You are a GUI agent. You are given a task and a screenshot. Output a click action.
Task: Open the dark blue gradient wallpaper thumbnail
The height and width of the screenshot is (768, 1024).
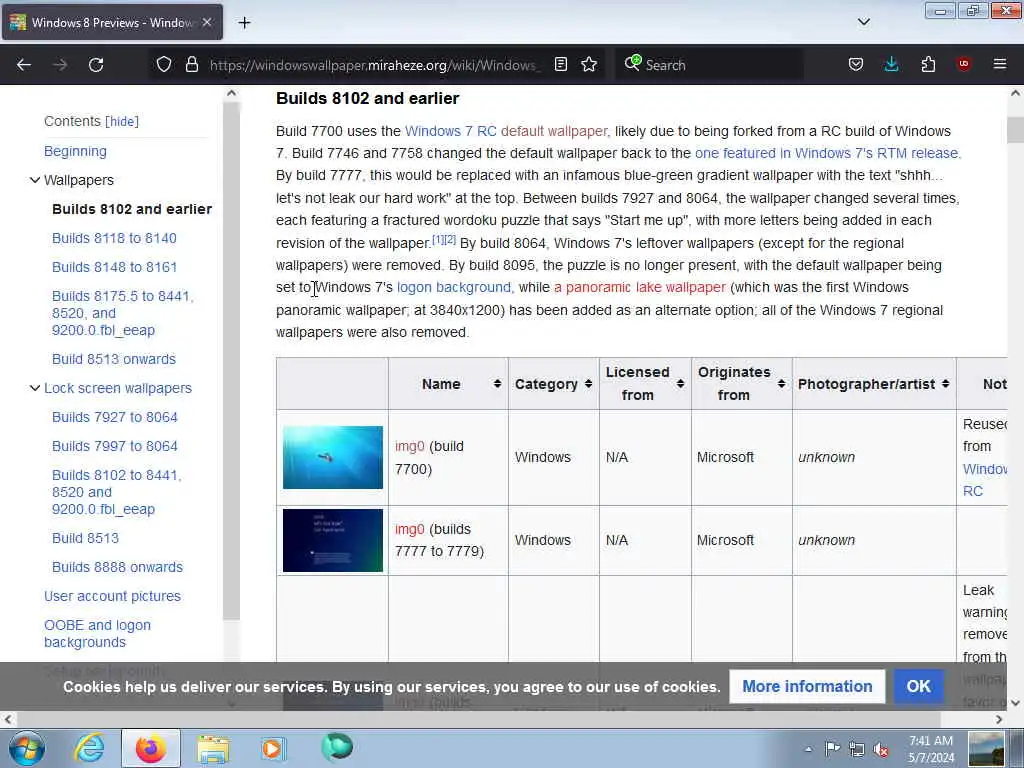coord(333,540)
